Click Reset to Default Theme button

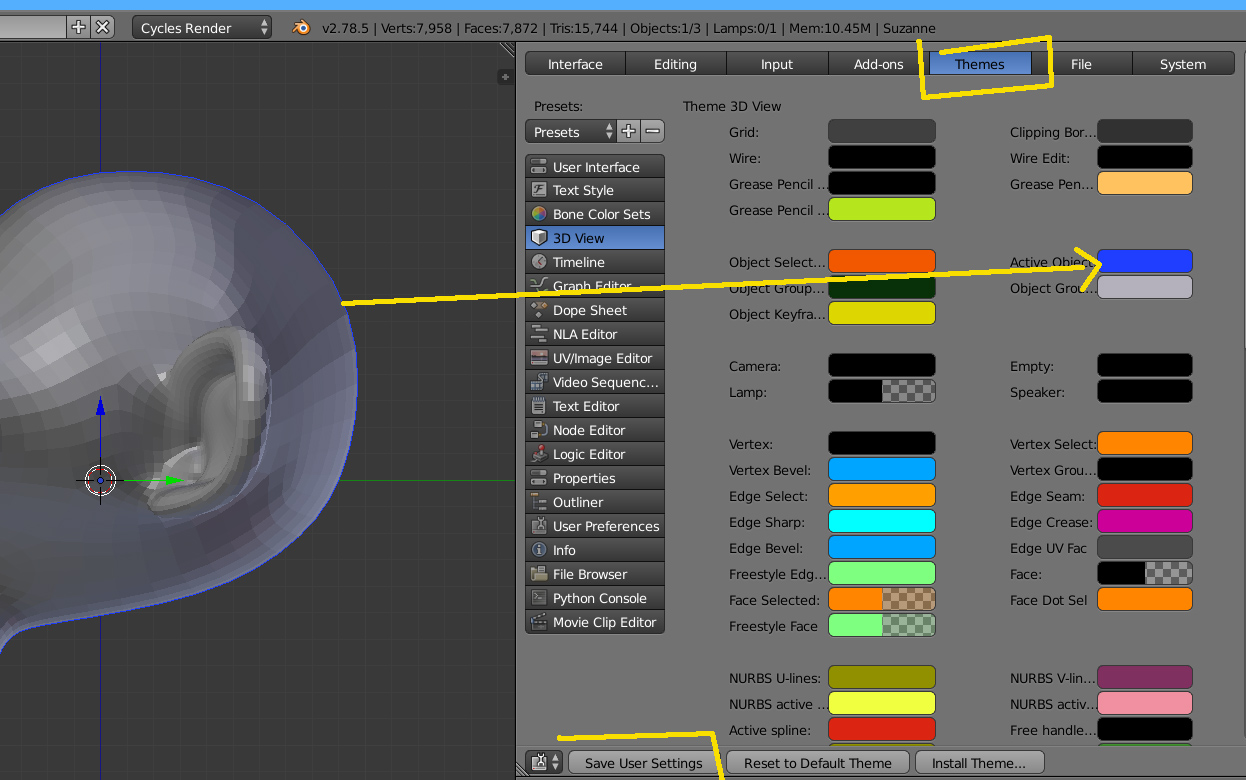tap(818, 763)
